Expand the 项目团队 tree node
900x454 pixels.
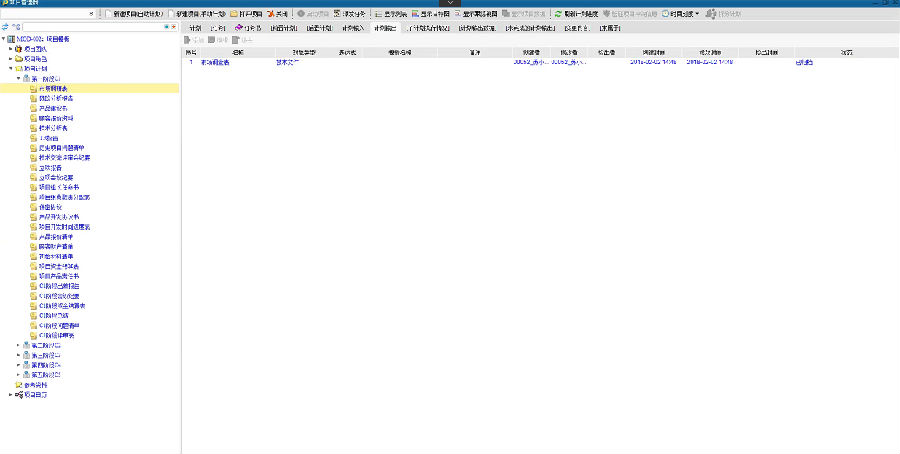10,49
